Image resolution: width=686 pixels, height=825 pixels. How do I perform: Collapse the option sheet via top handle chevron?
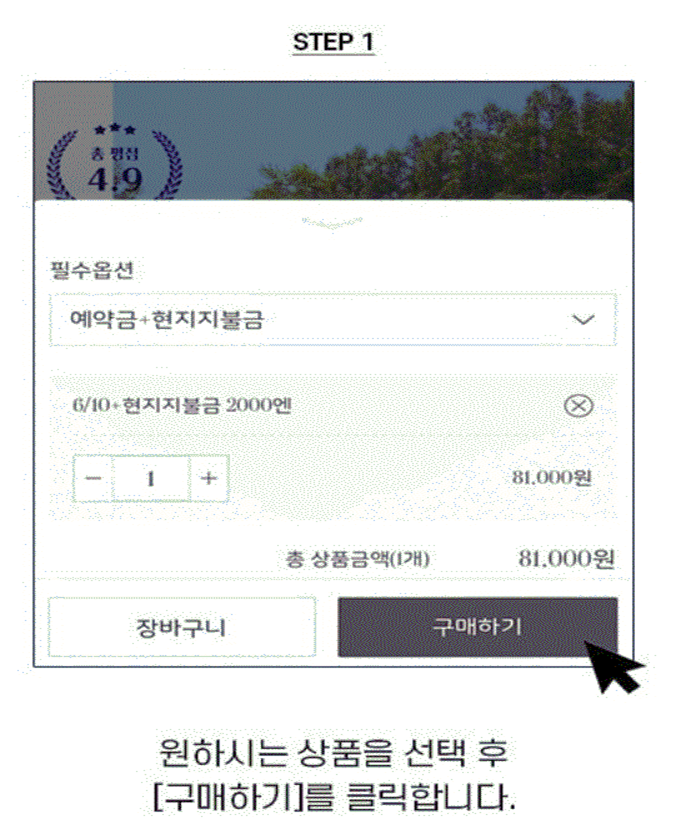pyautogui.click(x=332, y=223)
